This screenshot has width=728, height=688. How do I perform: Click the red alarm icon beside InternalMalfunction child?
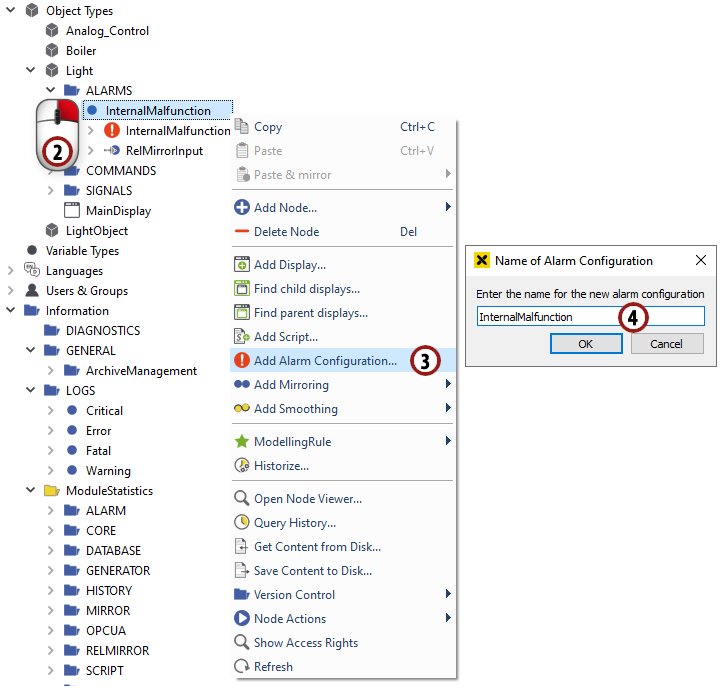pos(112,131)
